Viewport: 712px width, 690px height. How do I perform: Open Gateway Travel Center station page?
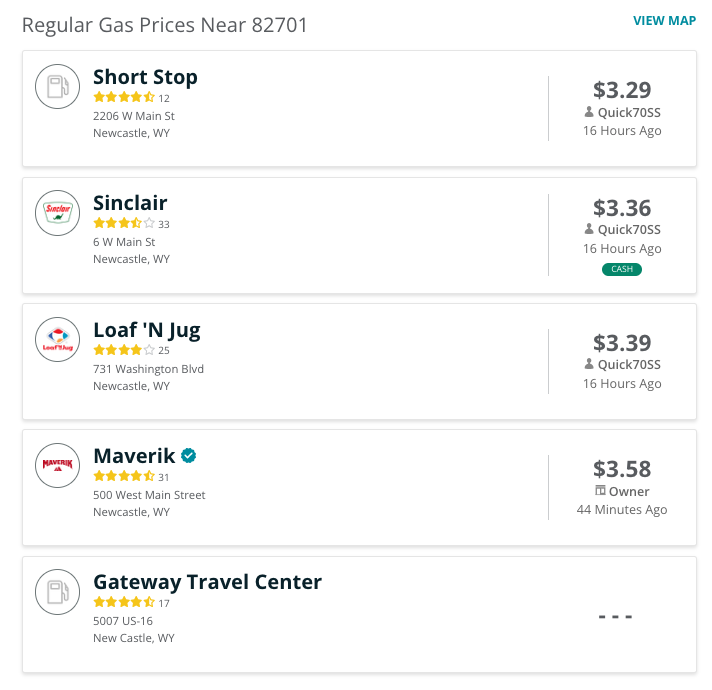click(x=208, y=582)
